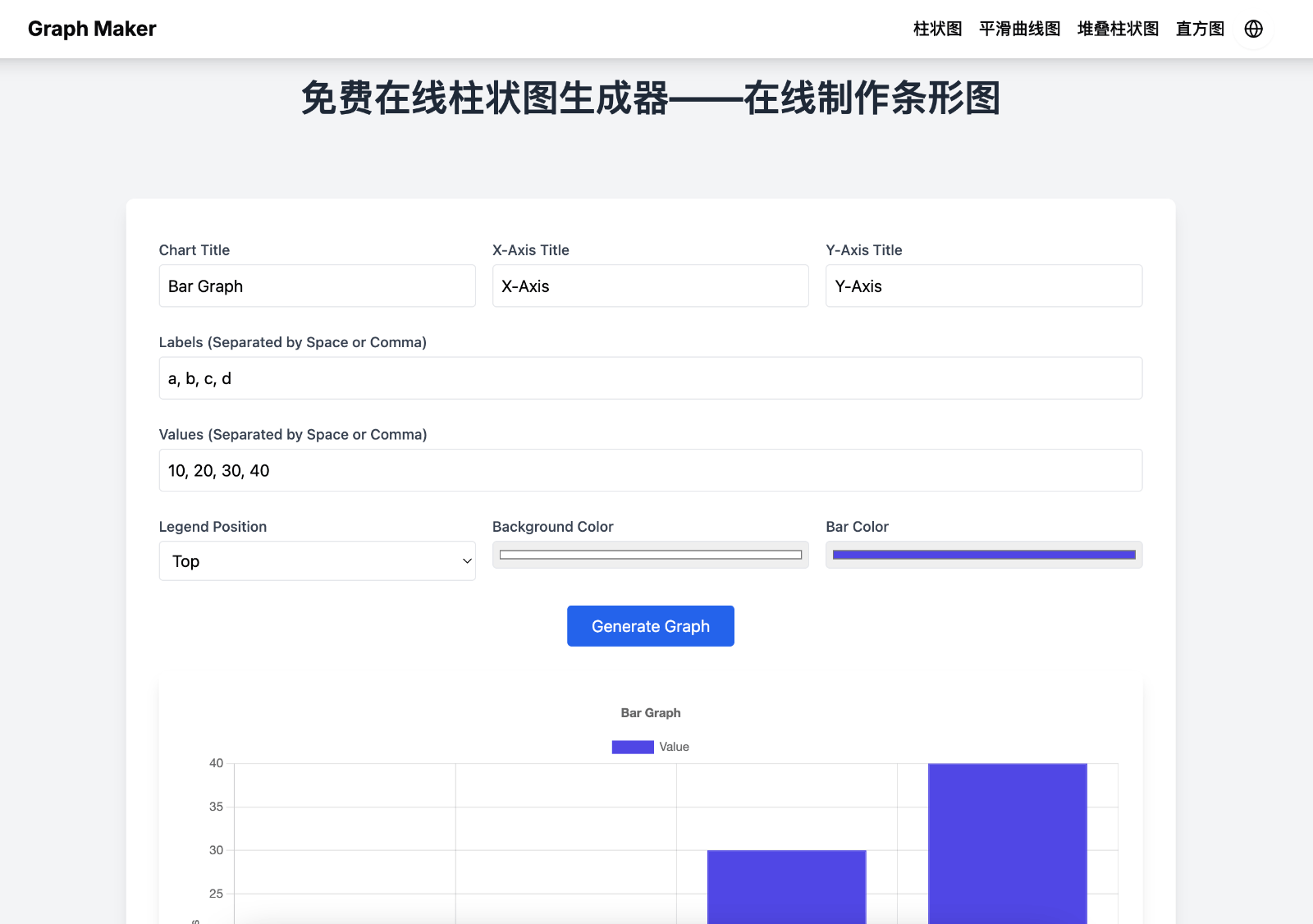The image size is (1313, 924).
Task: Click the y-axis tick 25
Action: click(216, 894)
